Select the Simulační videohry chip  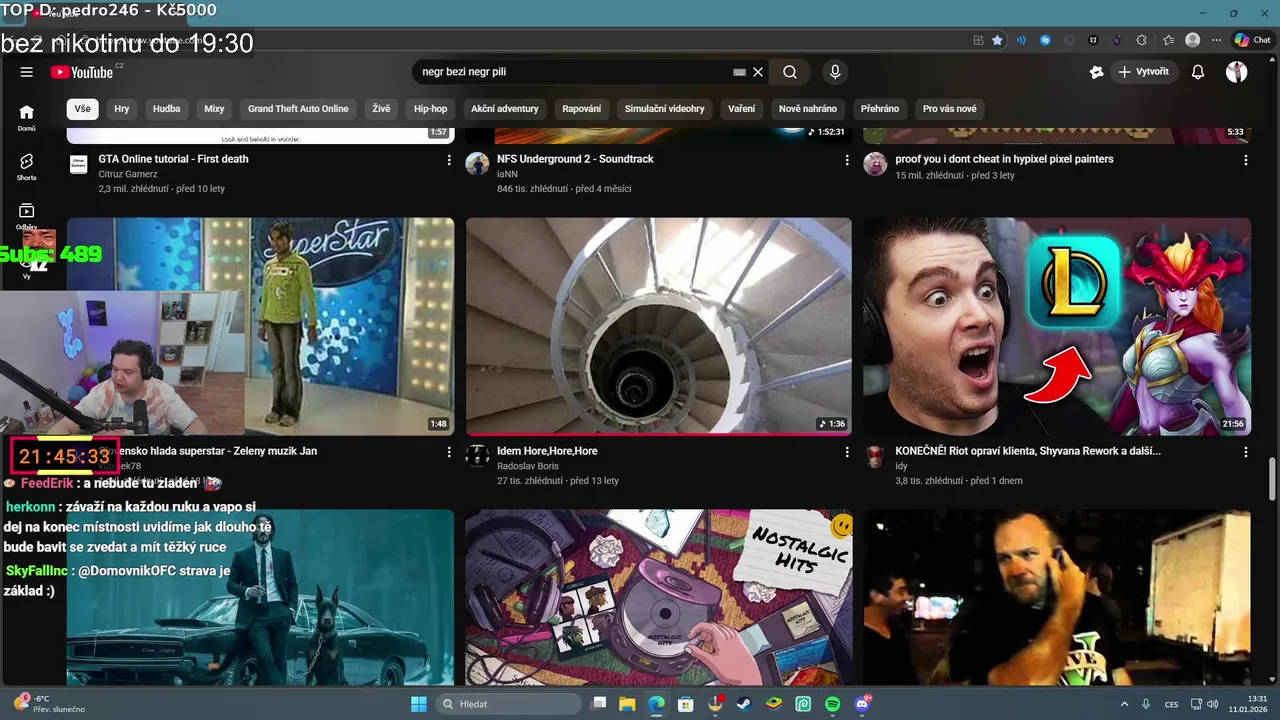665,109
